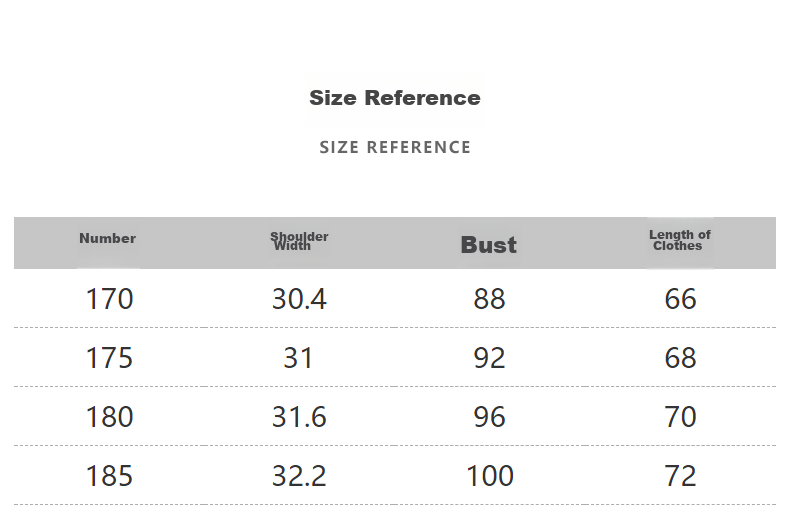790x505 pixels.
Task: Click size number 185 cell
Action: [109, 476]
